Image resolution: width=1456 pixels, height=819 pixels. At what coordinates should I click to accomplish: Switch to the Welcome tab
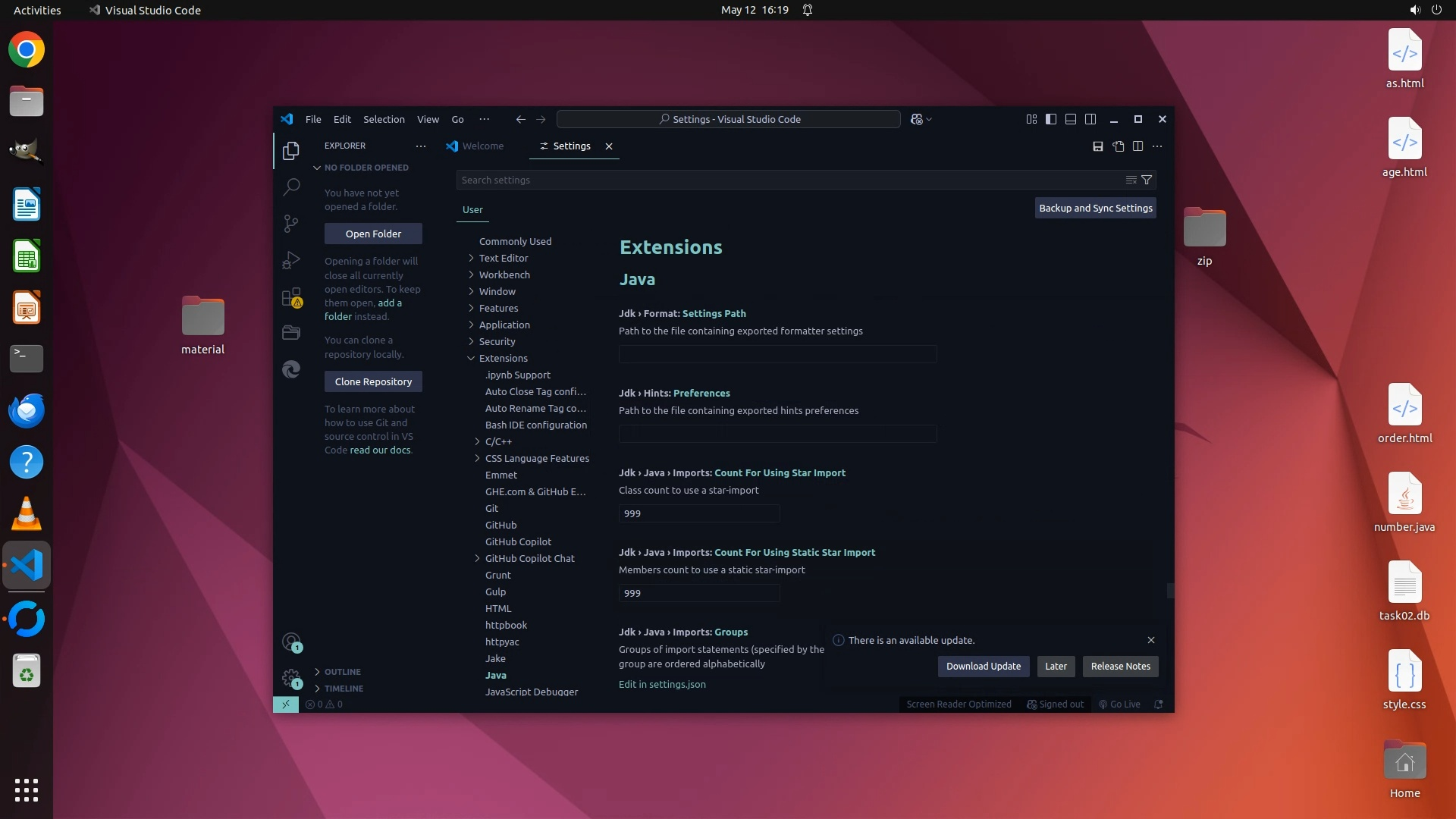[x=482, y=146]
